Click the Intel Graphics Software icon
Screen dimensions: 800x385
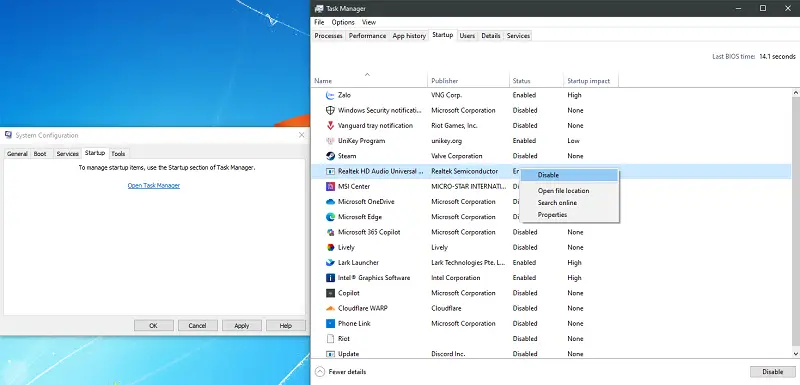330,278
